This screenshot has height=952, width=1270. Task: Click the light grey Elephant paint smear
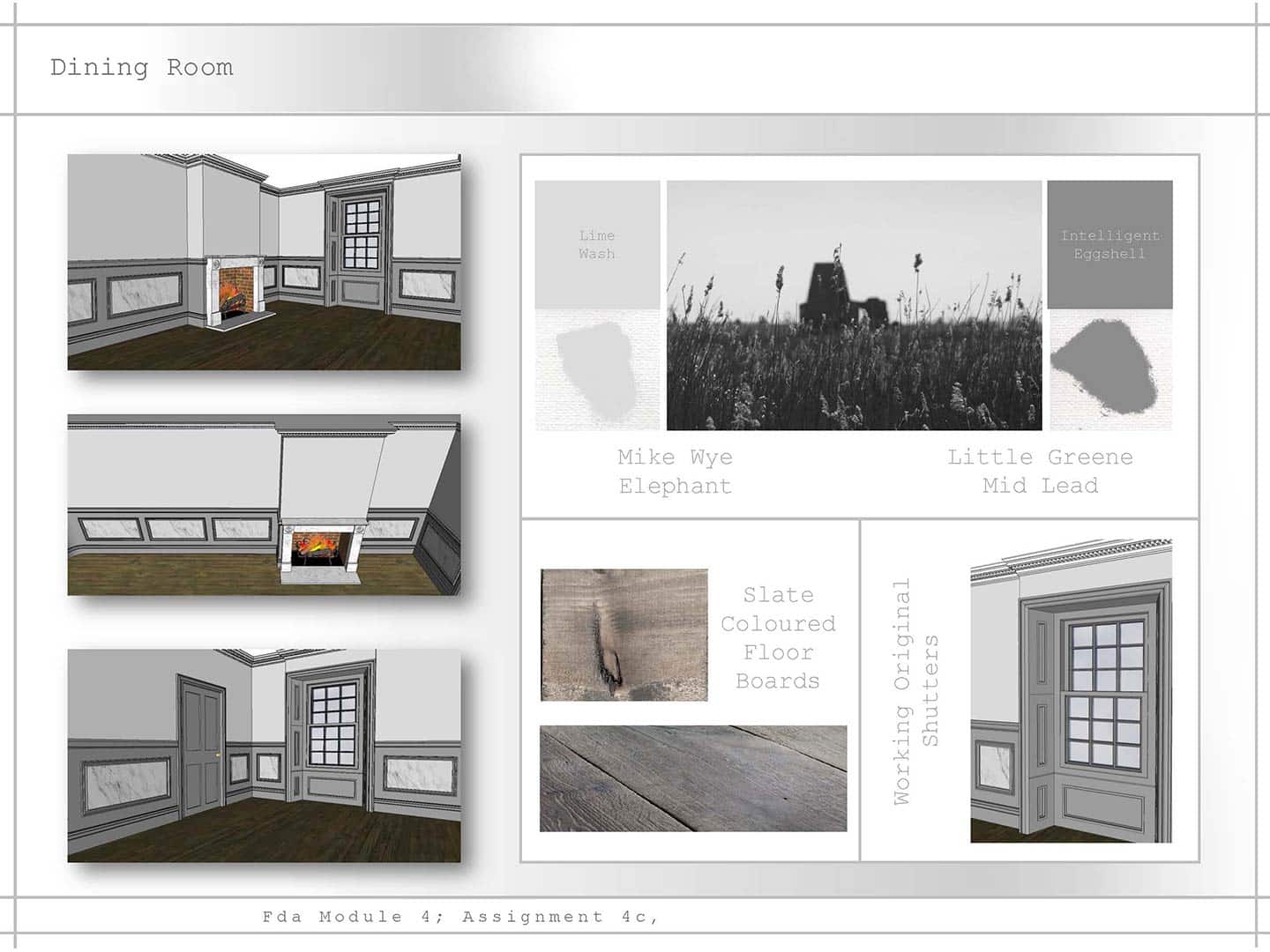596,368
